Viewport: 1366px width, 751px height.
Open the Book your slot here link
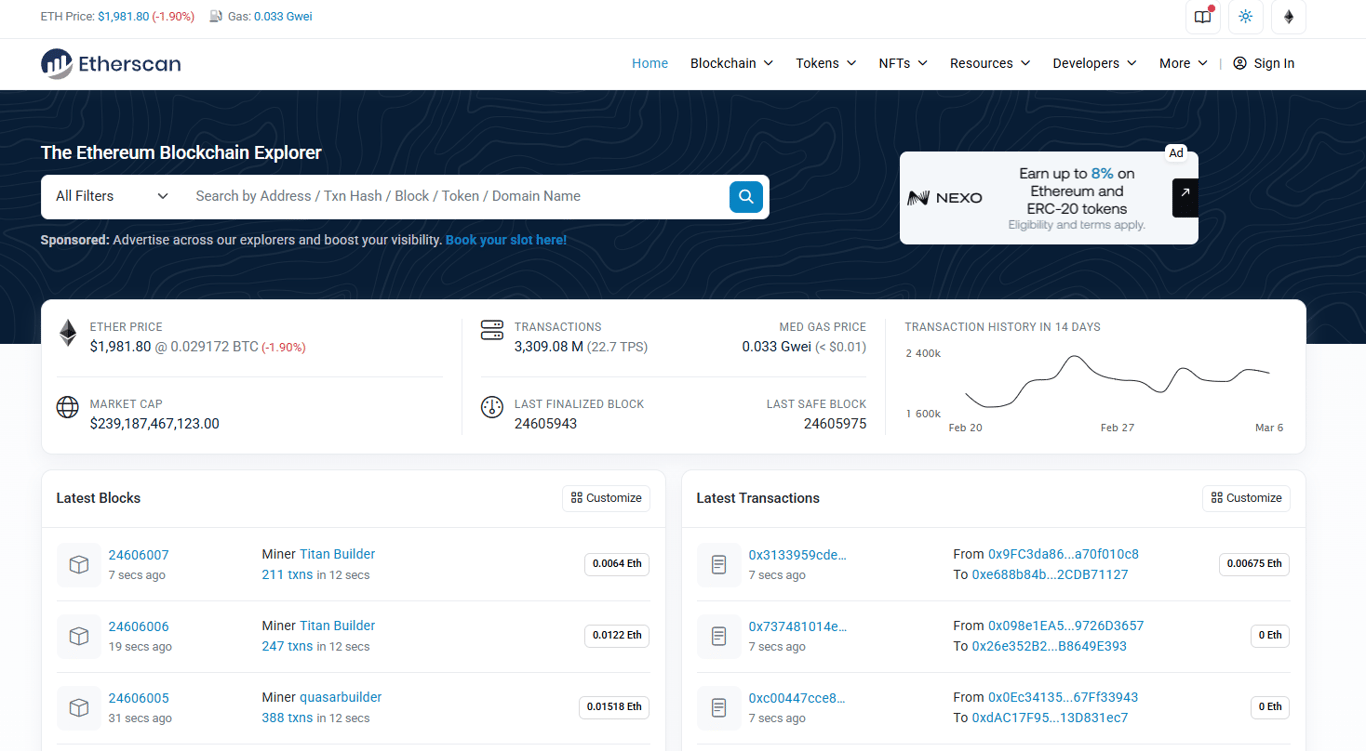(505, 240)
